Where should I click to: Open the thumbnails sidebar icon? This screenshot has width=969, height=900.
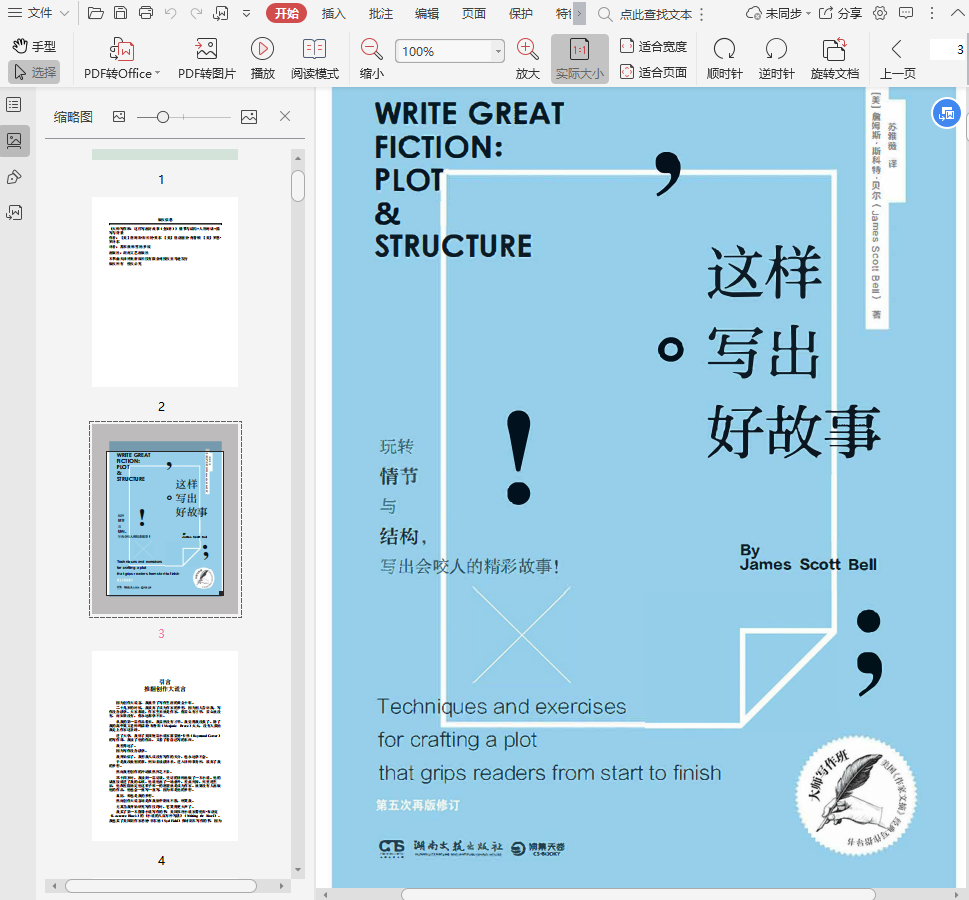(14, 140)
